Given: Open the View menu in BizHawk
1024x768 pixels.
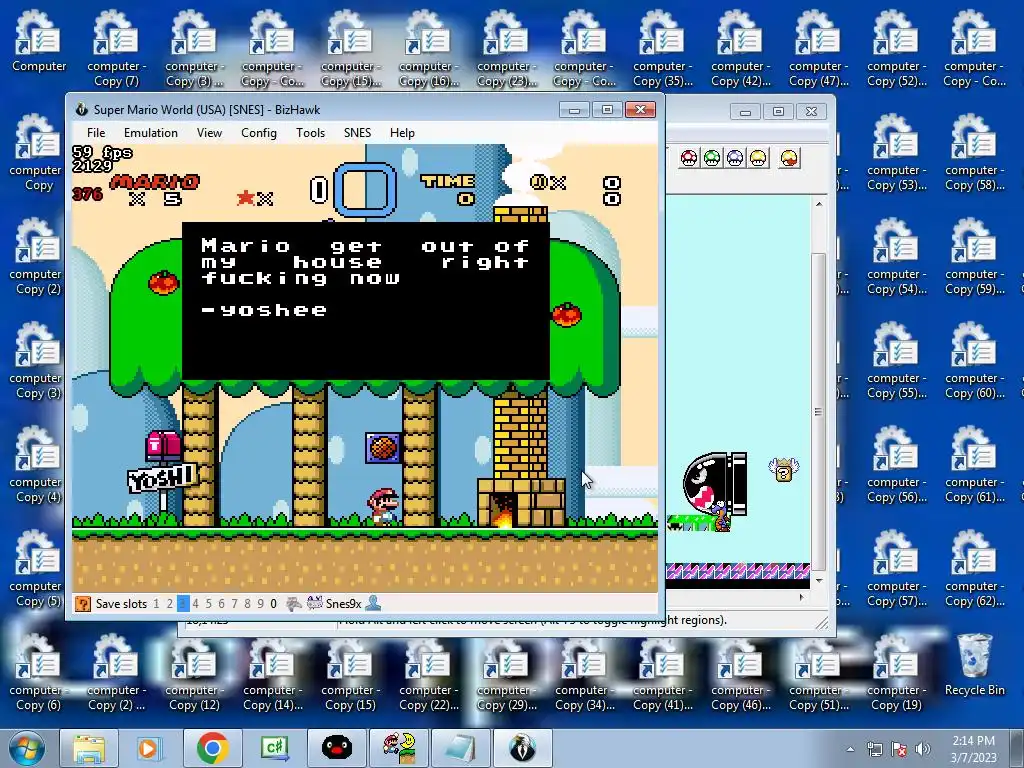Looking at the screenshot, I should coord(209,133).
